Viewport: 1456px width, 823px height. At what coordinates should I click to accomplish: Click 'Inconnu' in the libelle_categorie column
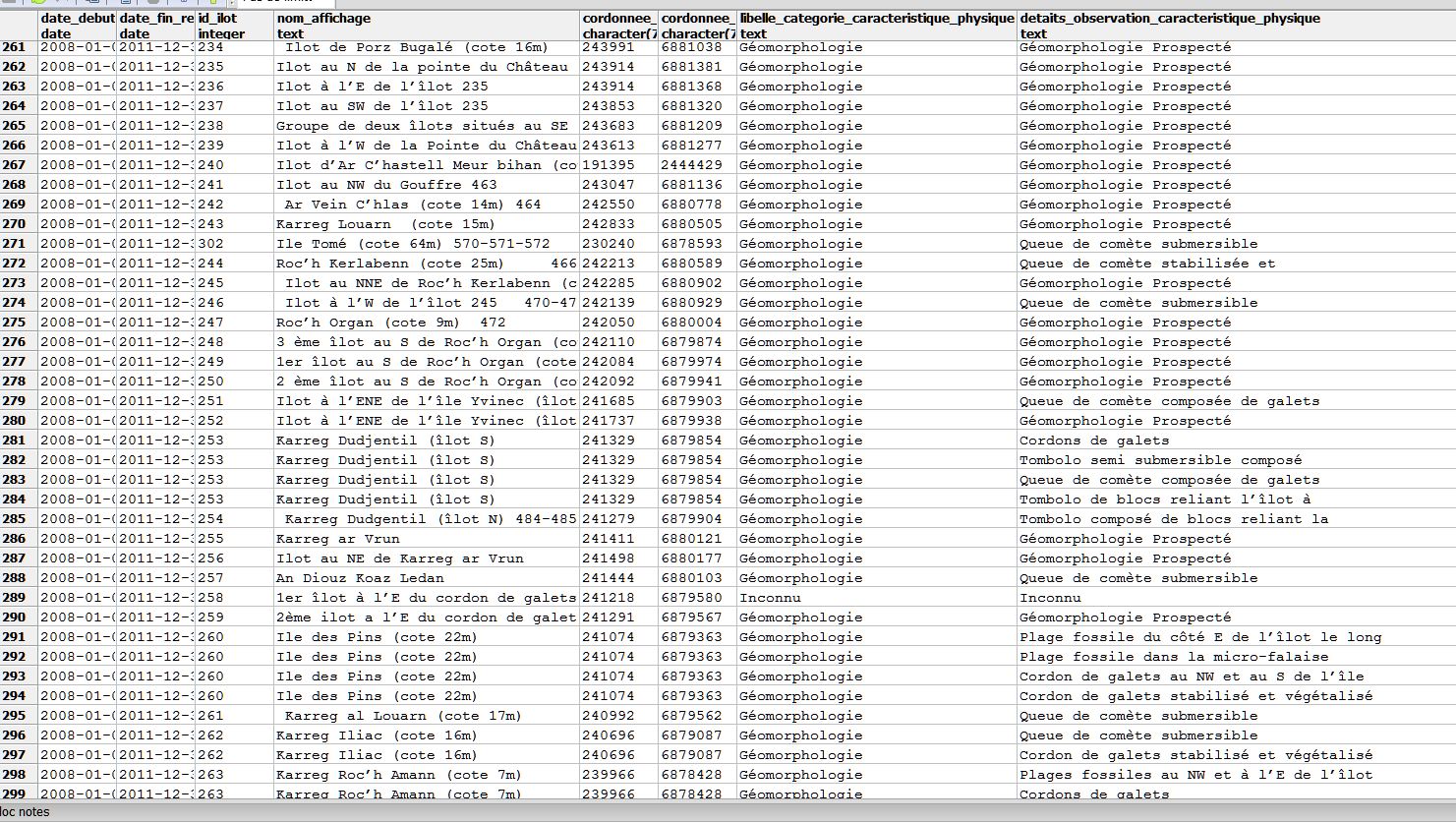(770, 598)
